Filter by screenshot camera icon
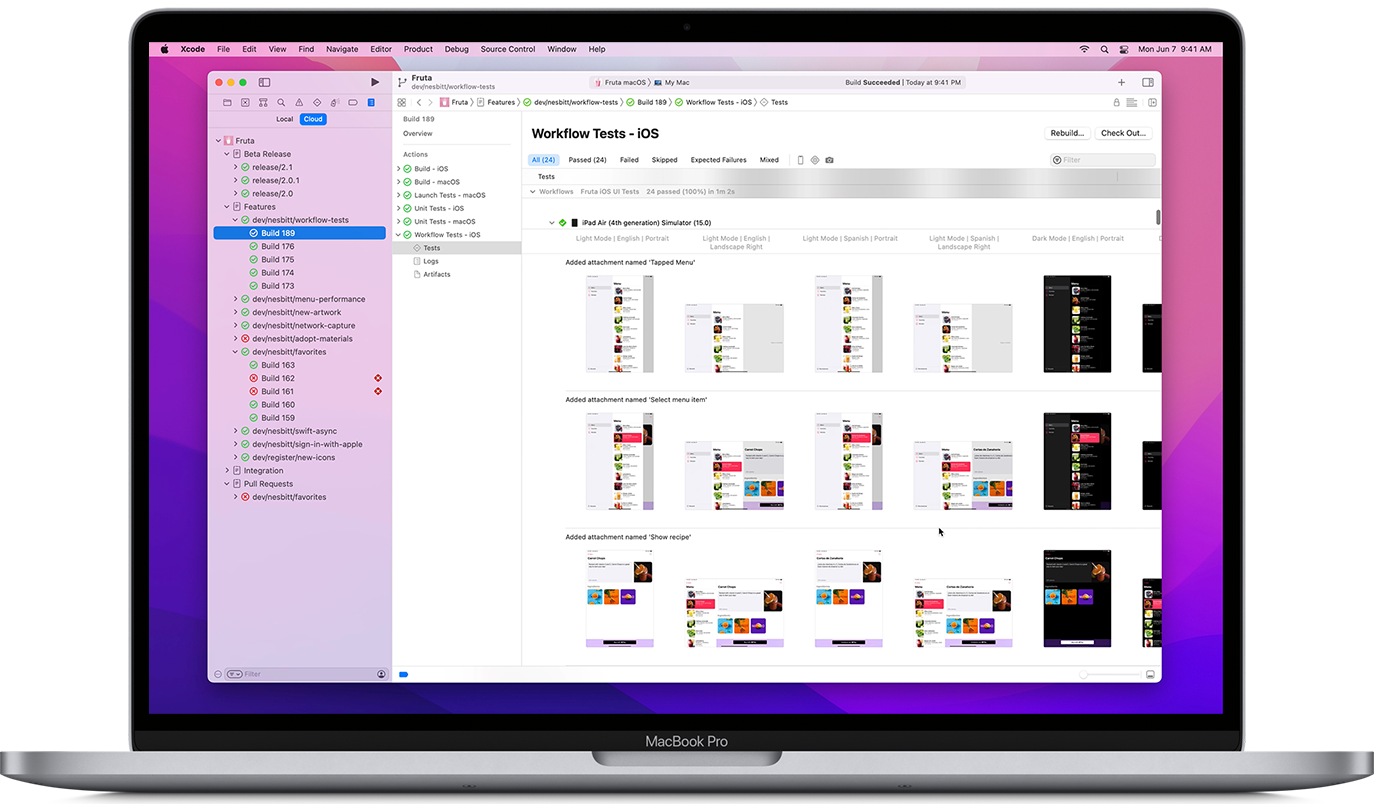 [x=829, y=160]
